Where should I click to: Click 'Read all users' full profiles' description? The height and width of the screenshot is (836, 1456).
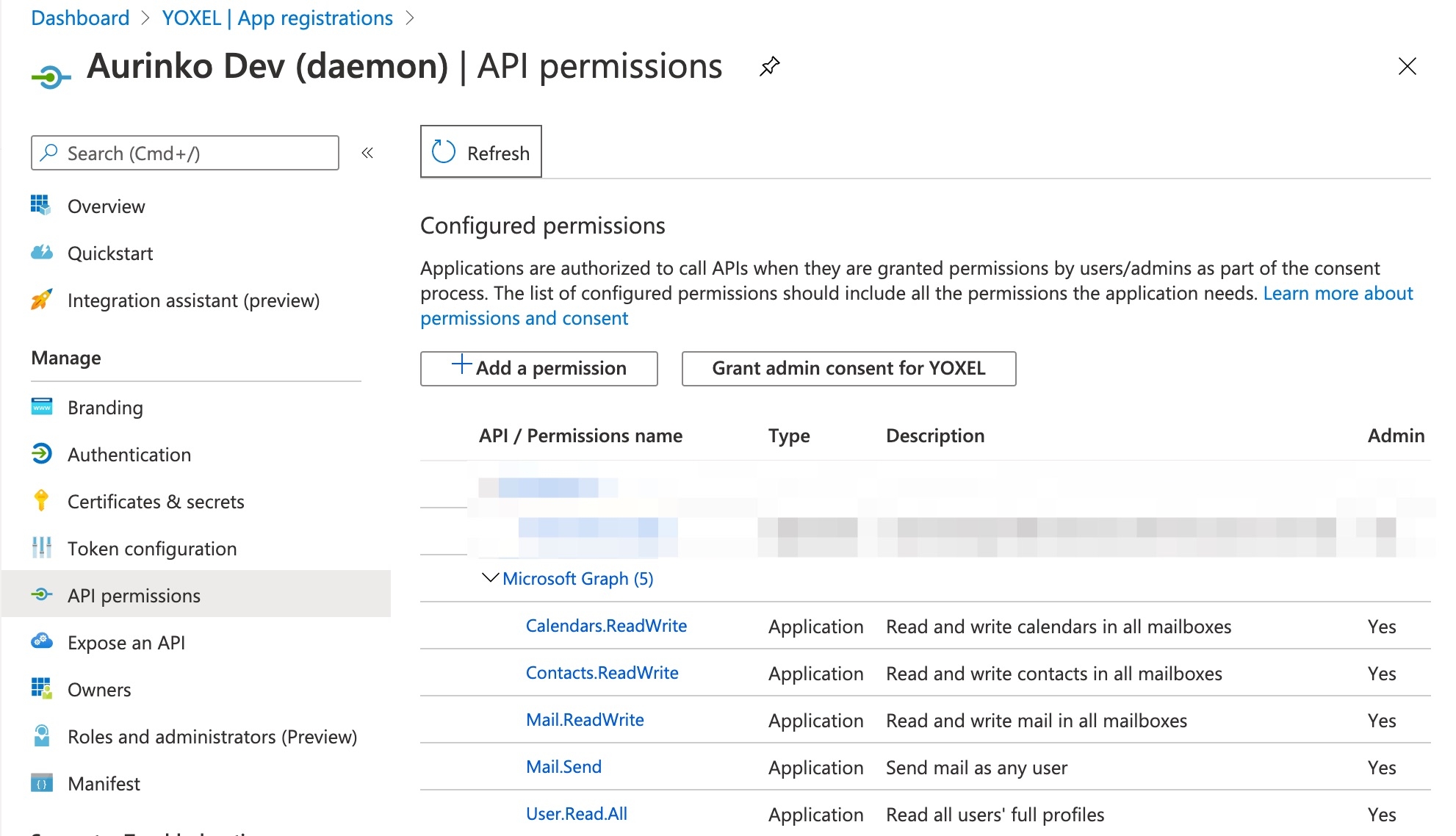coord(995,815)
